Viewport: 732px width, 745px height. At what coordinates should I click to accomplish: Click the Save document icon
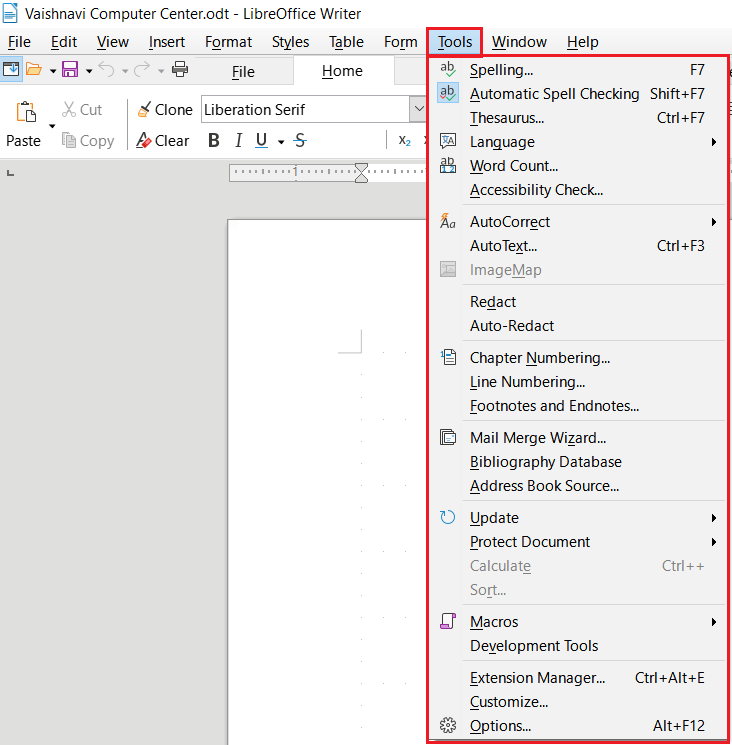click(x=70, y=69)
